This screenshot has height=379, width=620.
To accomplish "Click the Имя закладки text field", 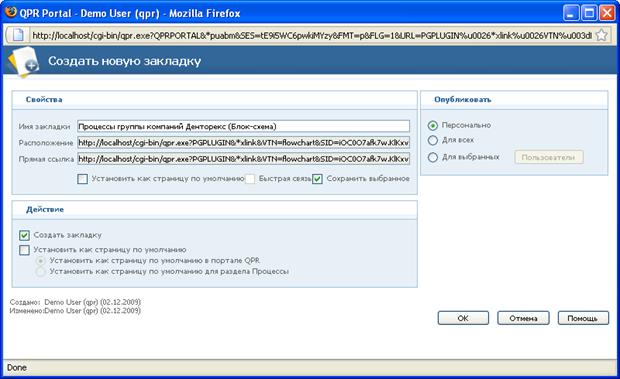I will [244, 126].
